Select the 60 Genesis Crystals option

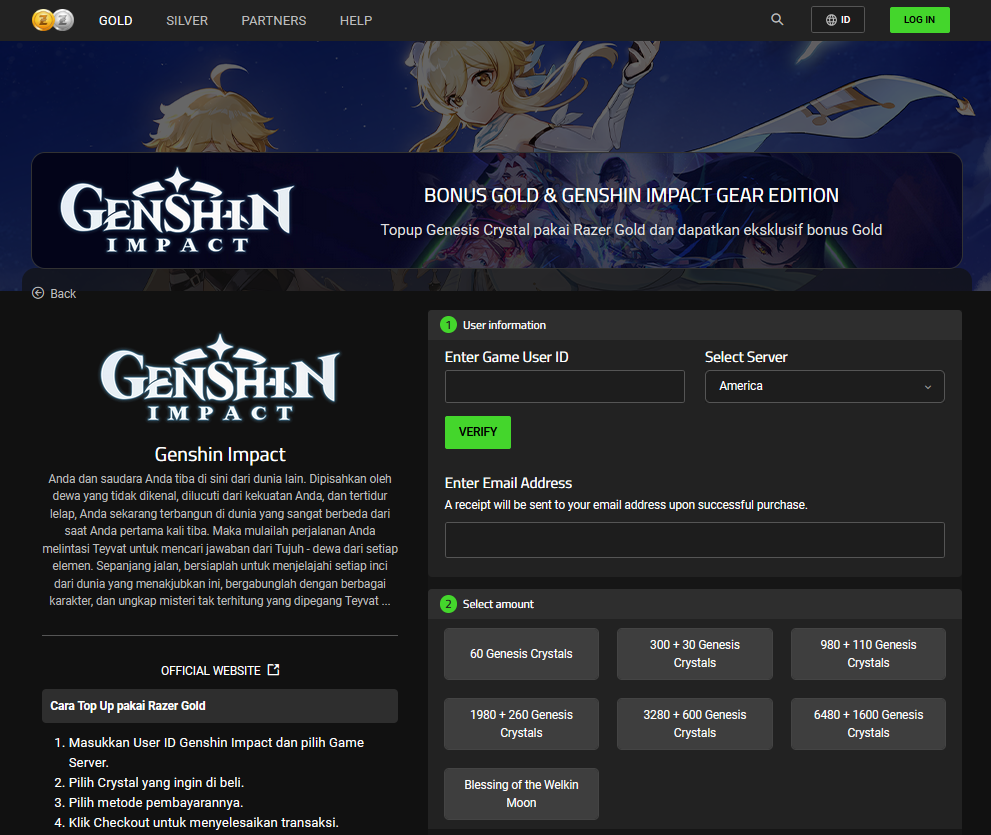[521, 654]
